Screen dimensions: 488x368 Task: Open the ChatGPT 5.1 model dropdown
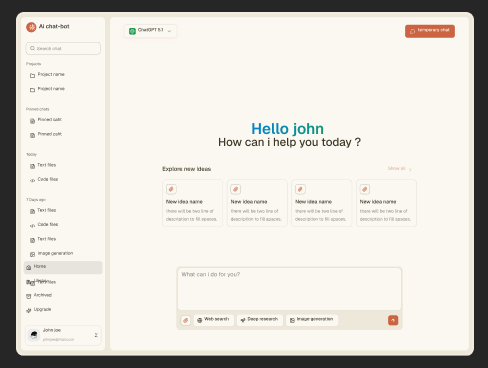point(150,31)
